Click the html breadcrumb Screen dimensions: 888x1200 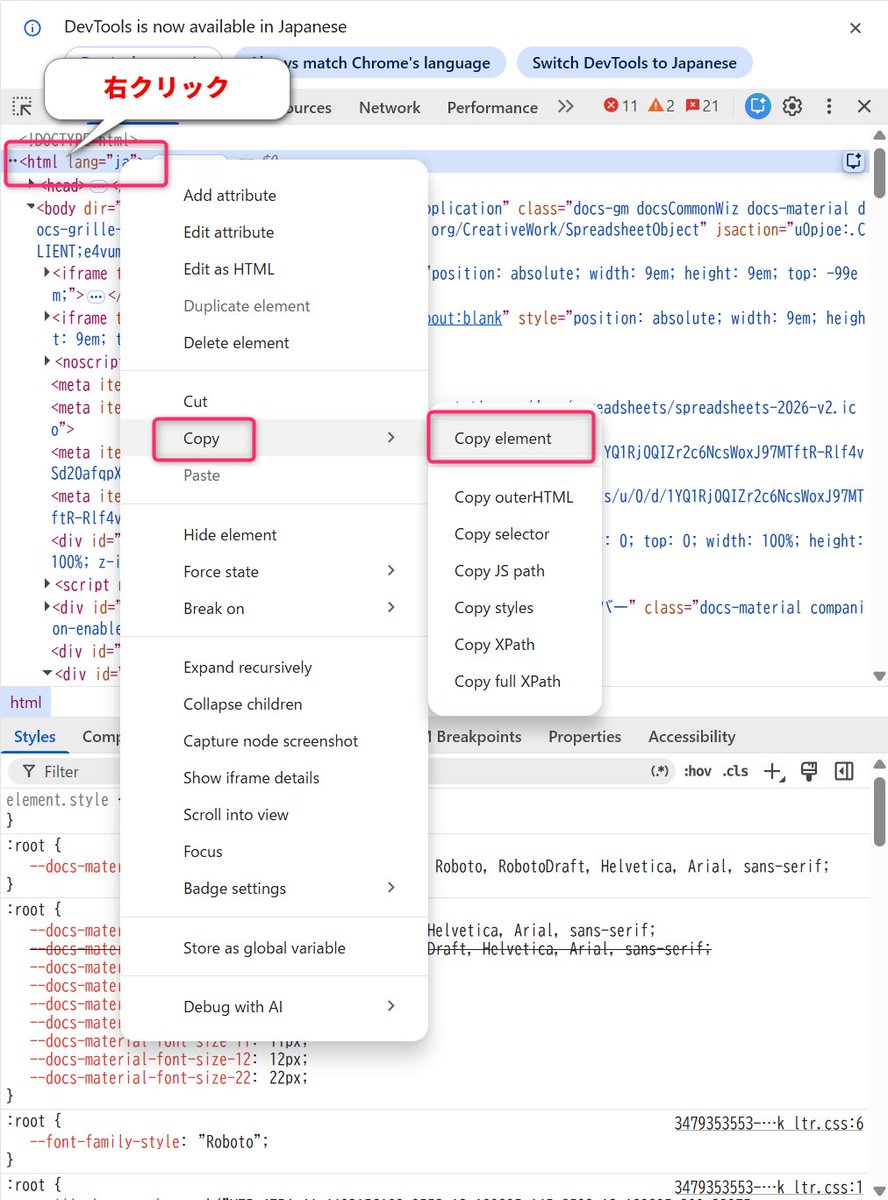coord(25,702)
